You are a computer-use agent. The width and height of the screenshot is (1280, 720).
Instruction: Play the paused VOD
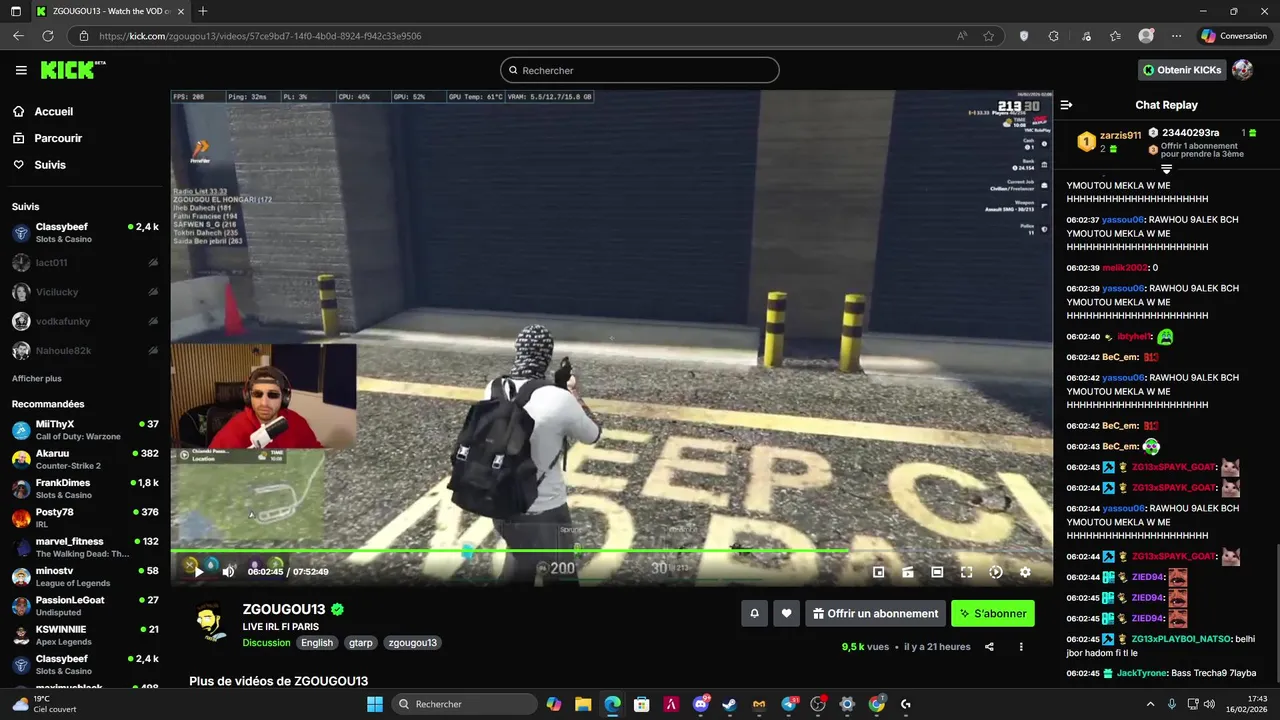tap(198, 572)
